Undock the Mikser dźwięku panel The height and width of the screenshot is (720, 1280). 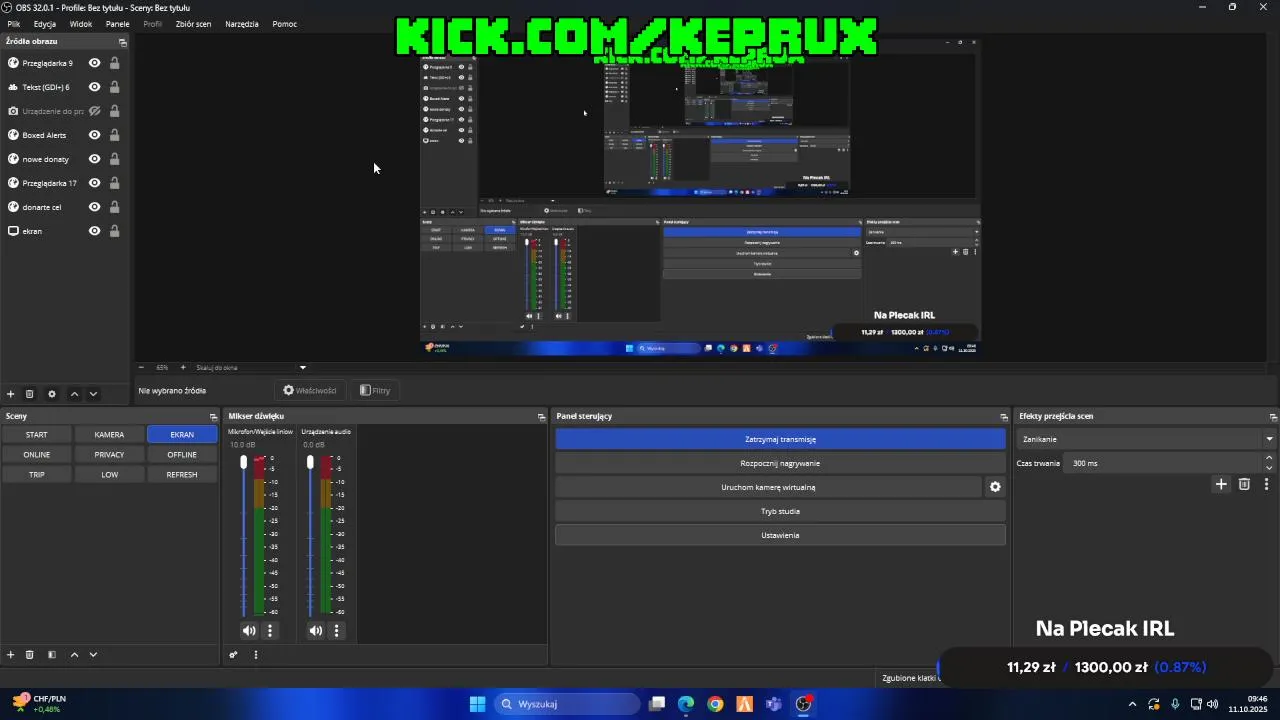pyautogui.click(x=541, y=416)
